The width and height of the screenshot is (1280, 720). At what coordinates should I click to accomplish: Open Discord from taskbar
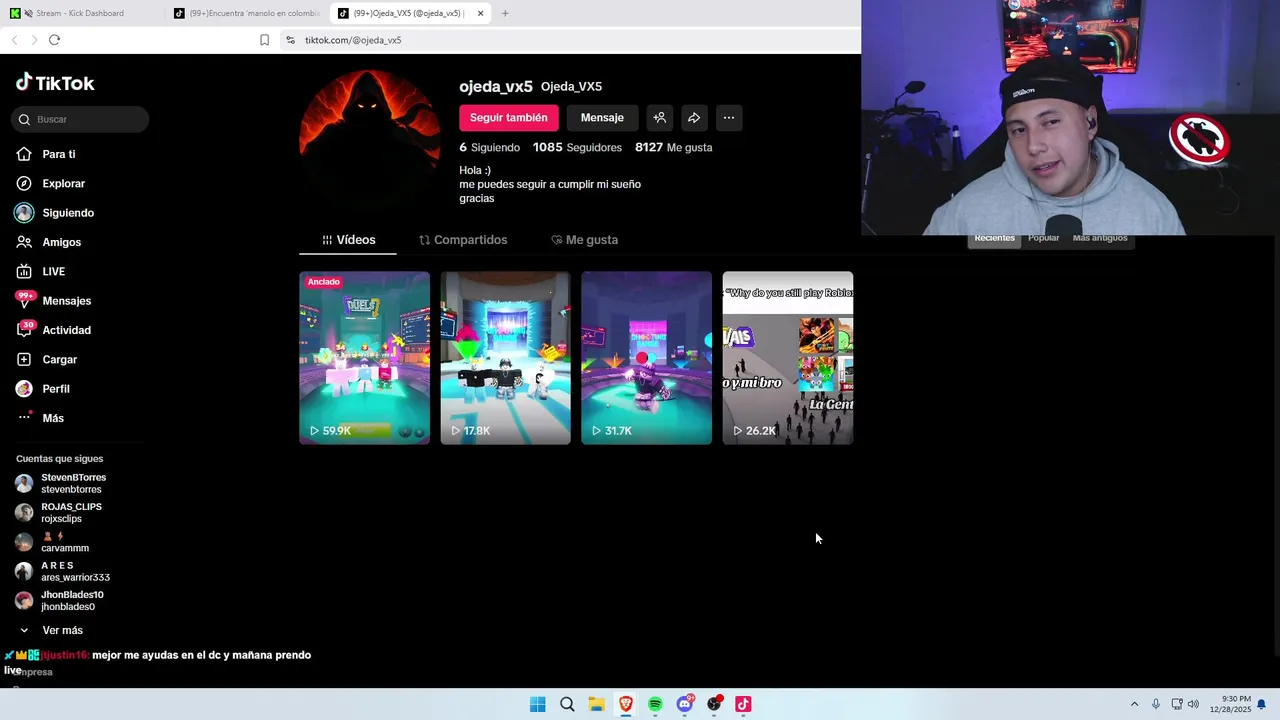(685, 704)
